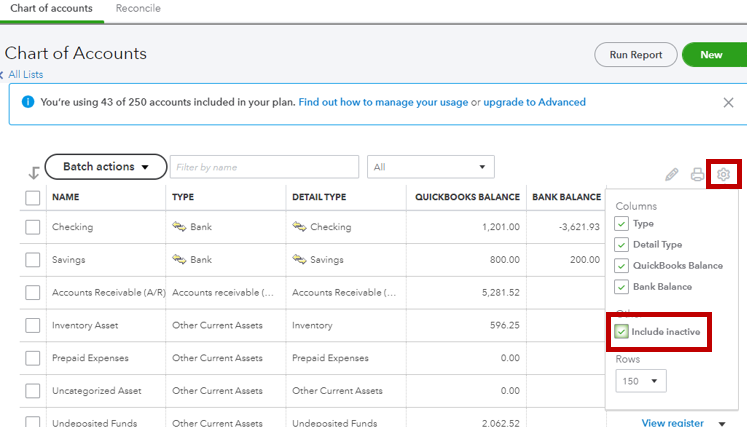Click the Uncategorized Asset account name
Screen dimensions: 747x427
click(x=97, y=391)
